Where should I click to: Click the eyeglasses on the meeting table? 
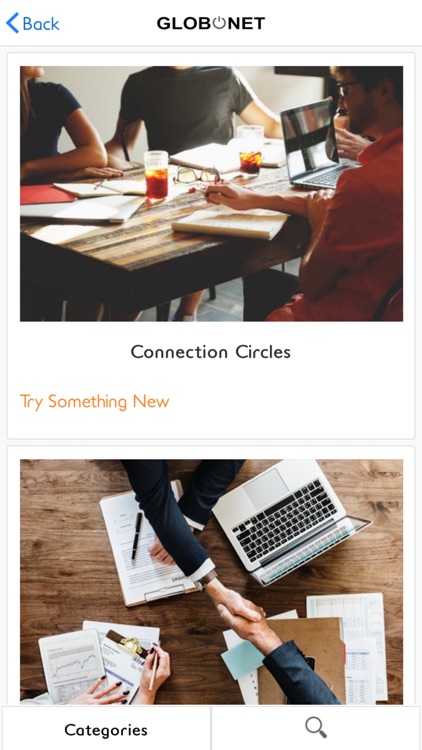pyautogui.click(x=197, y=175)
